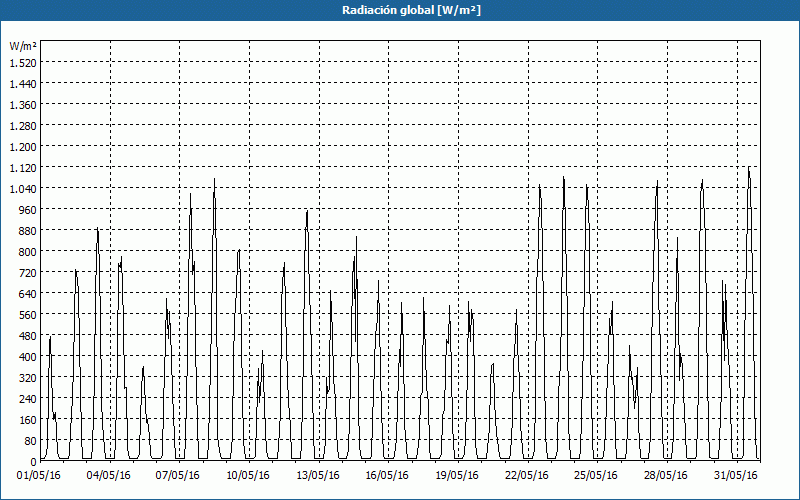Click the 0 y-axis value
This screenshot has width=800, height=500.
point(34,462)
